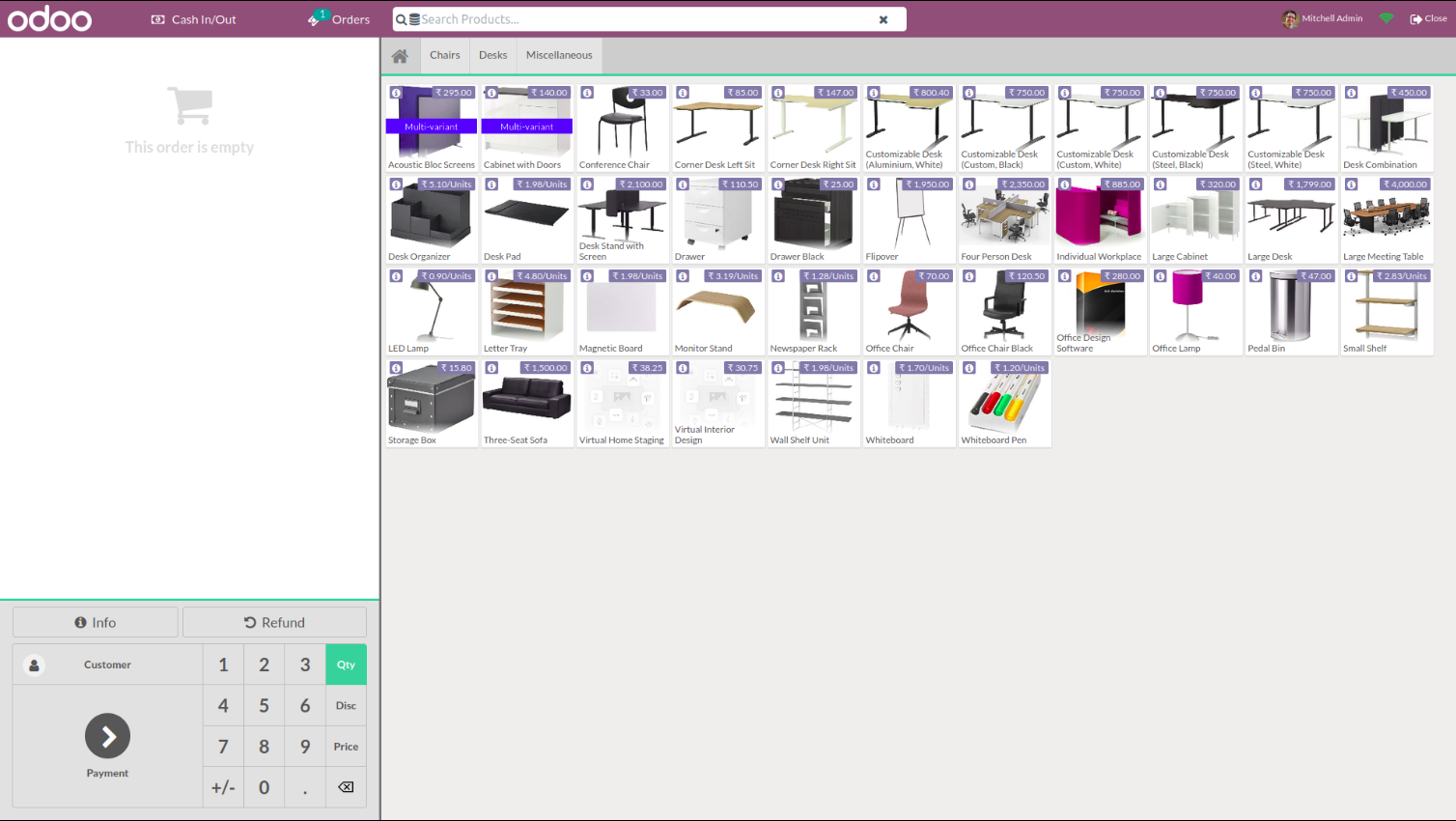Click the Info button
Image resolution: width=1456 pixels, height=821 pixels.
pos(96,623)
